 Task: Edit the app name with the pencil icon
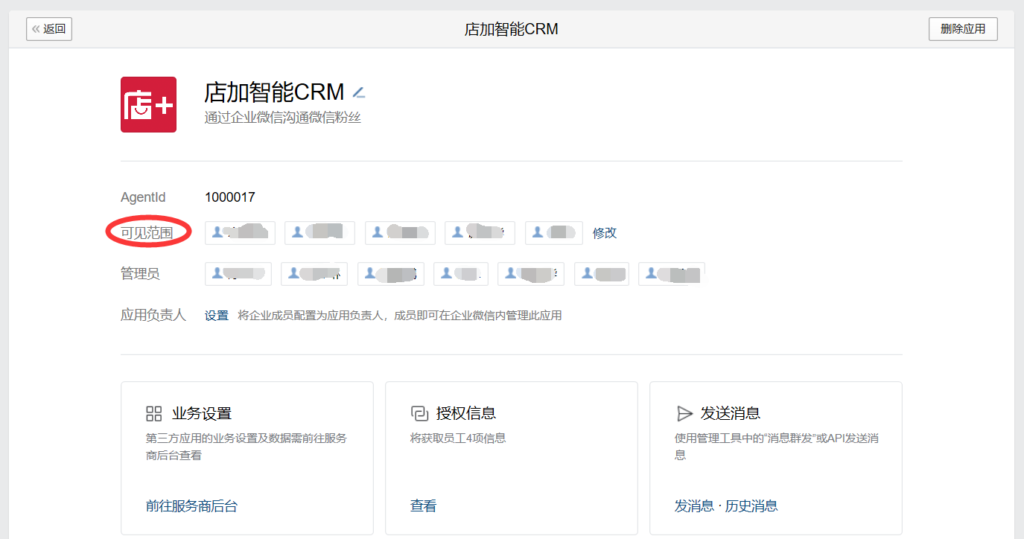coord(359,93)
